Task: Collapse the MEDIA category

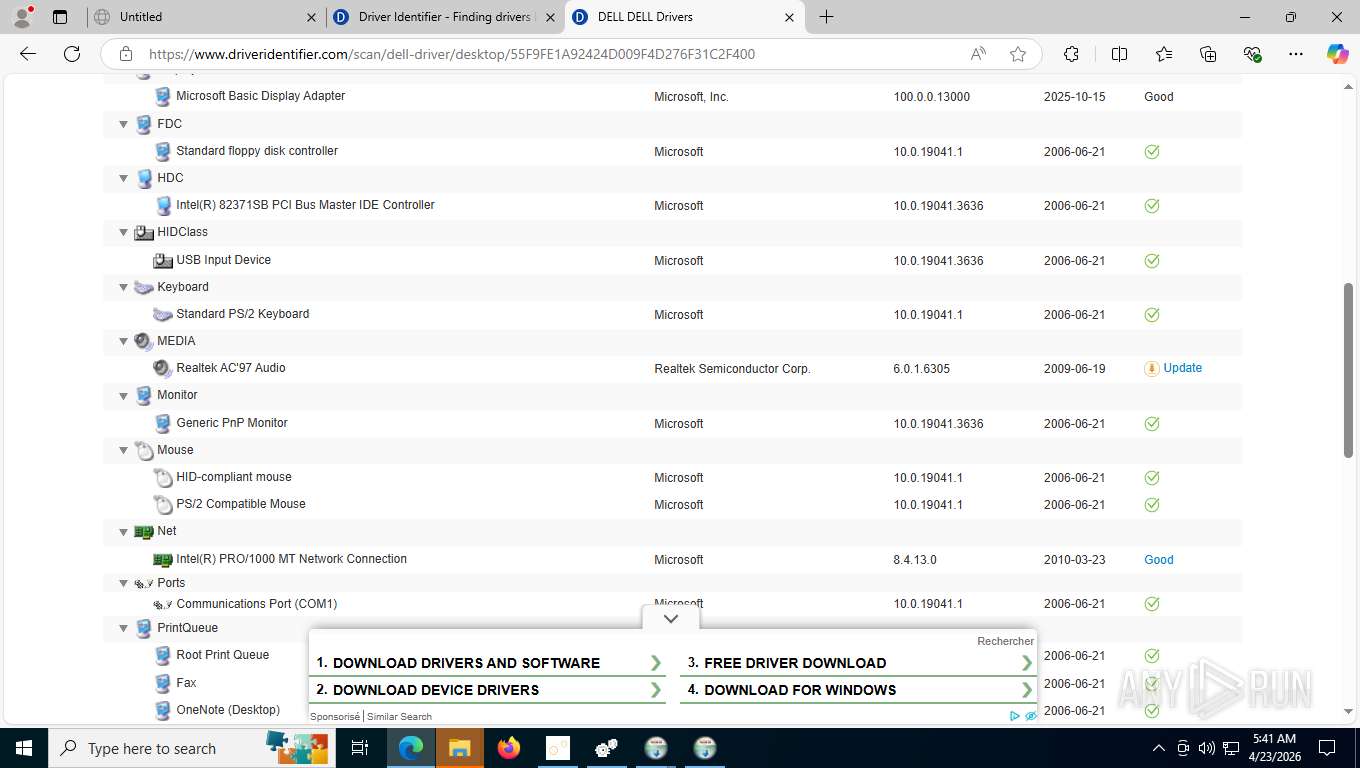Action: [124, 342]
